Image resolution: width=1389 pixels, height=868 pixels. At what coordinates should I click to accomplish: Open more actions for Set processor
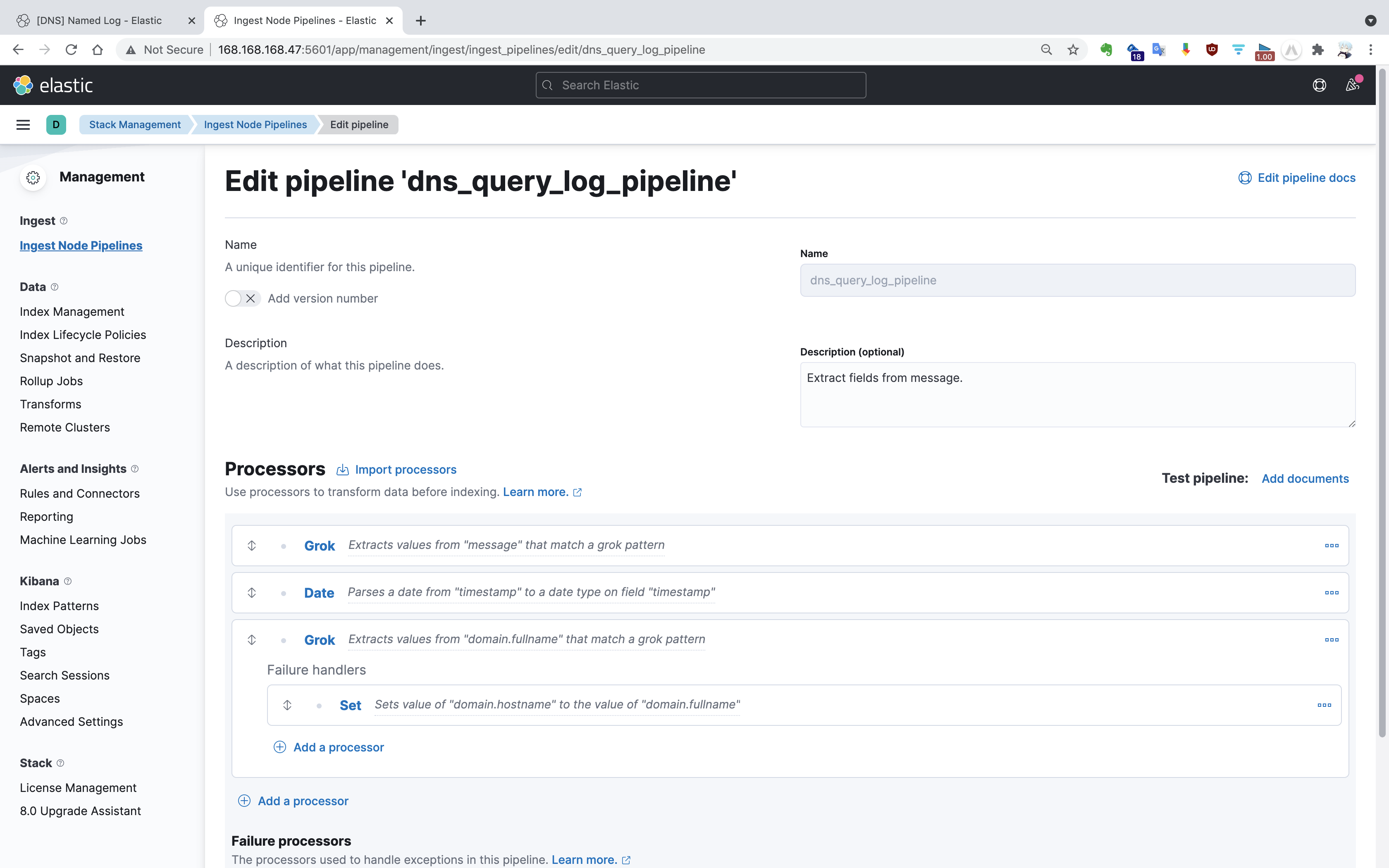coord(1324,705)
